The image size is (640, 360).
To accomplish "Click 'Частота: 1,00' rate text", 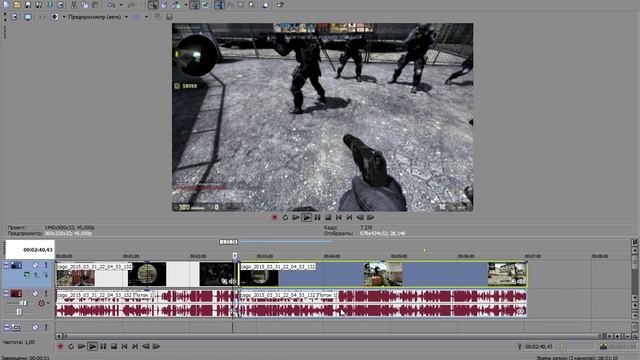I will pyautogui.click(x=19, y=342).
